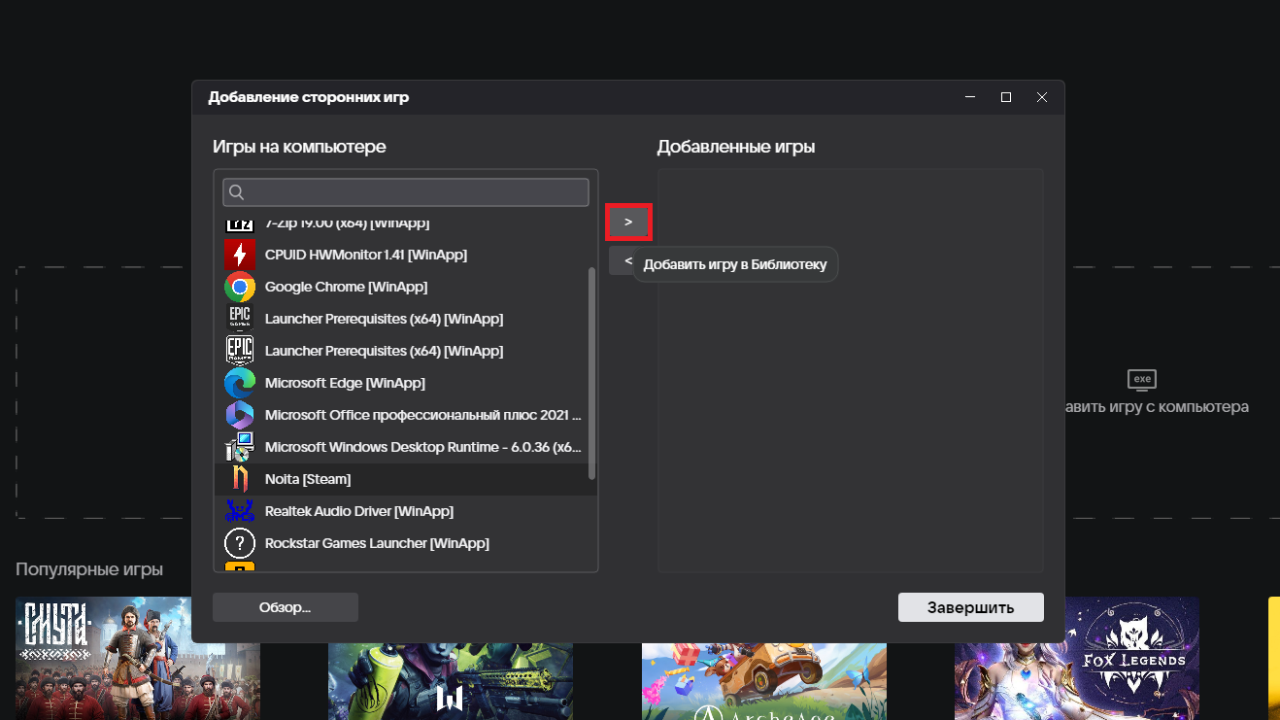Select the Rockstar Games Launcher question-mark icon
This screenshot has width=1280, height=720.
(240, 543)
